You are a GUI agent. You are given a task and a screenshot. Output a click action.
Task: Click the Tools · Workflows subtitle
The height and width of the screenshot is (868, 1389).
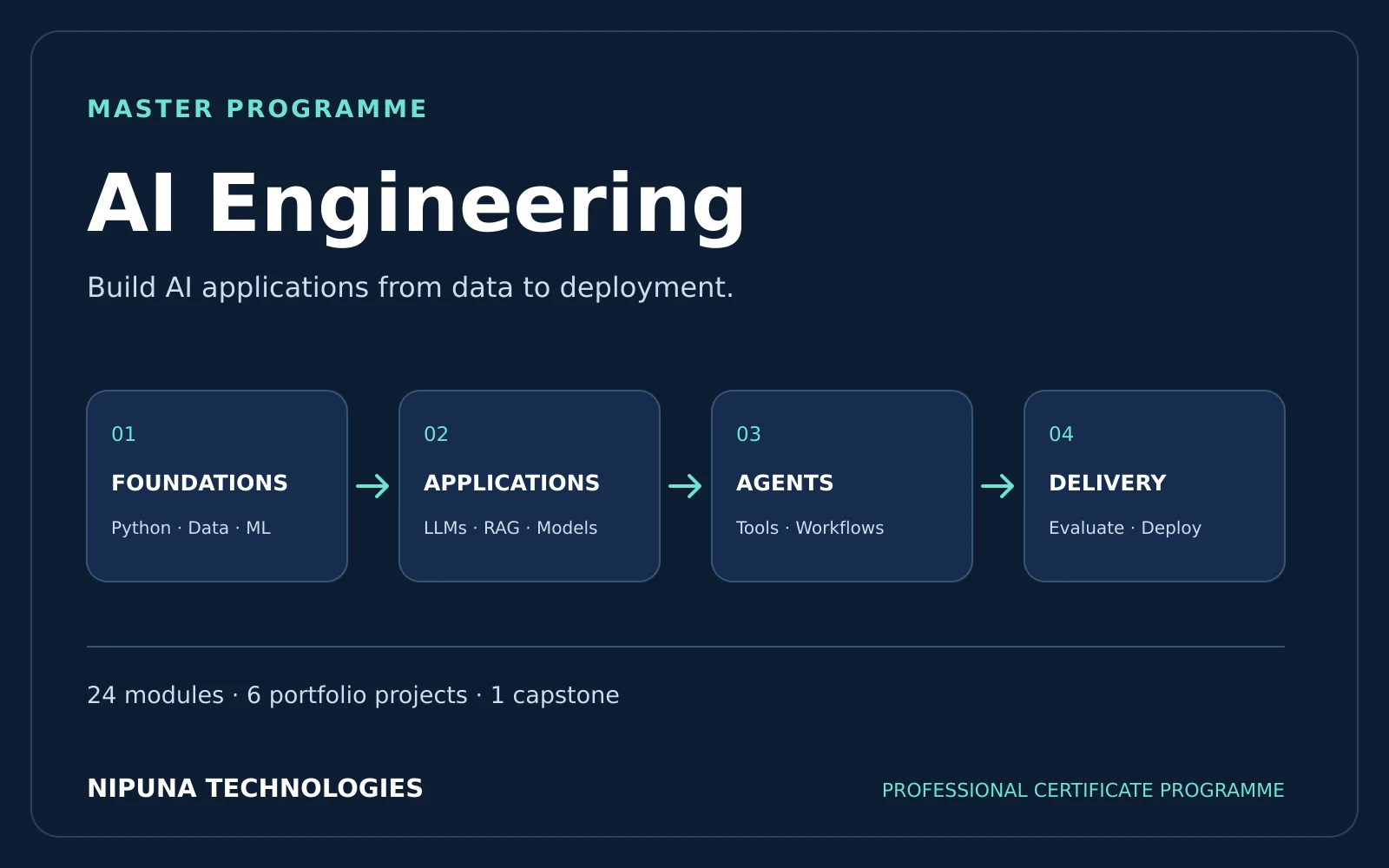click(x=810, y=528)
